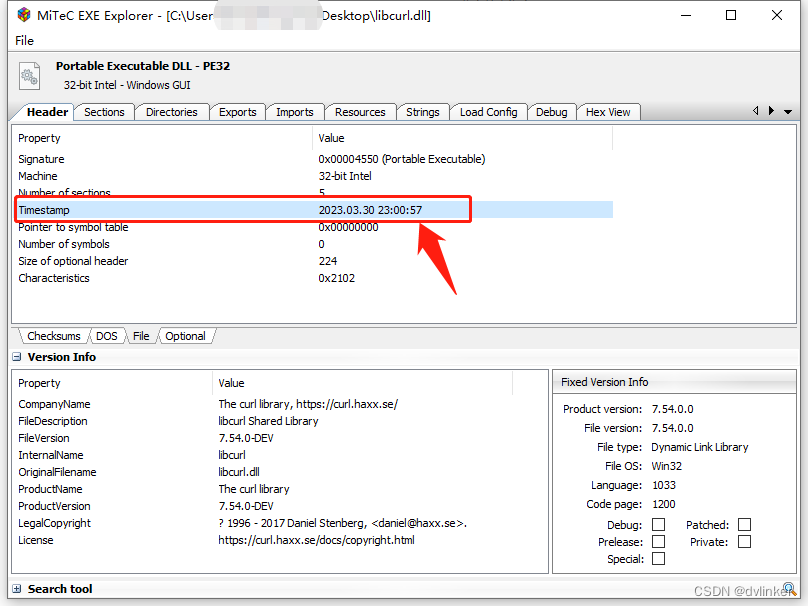808x606 pixels.
Task: Select the Checksums bottom tab
Action: [53, 336]
